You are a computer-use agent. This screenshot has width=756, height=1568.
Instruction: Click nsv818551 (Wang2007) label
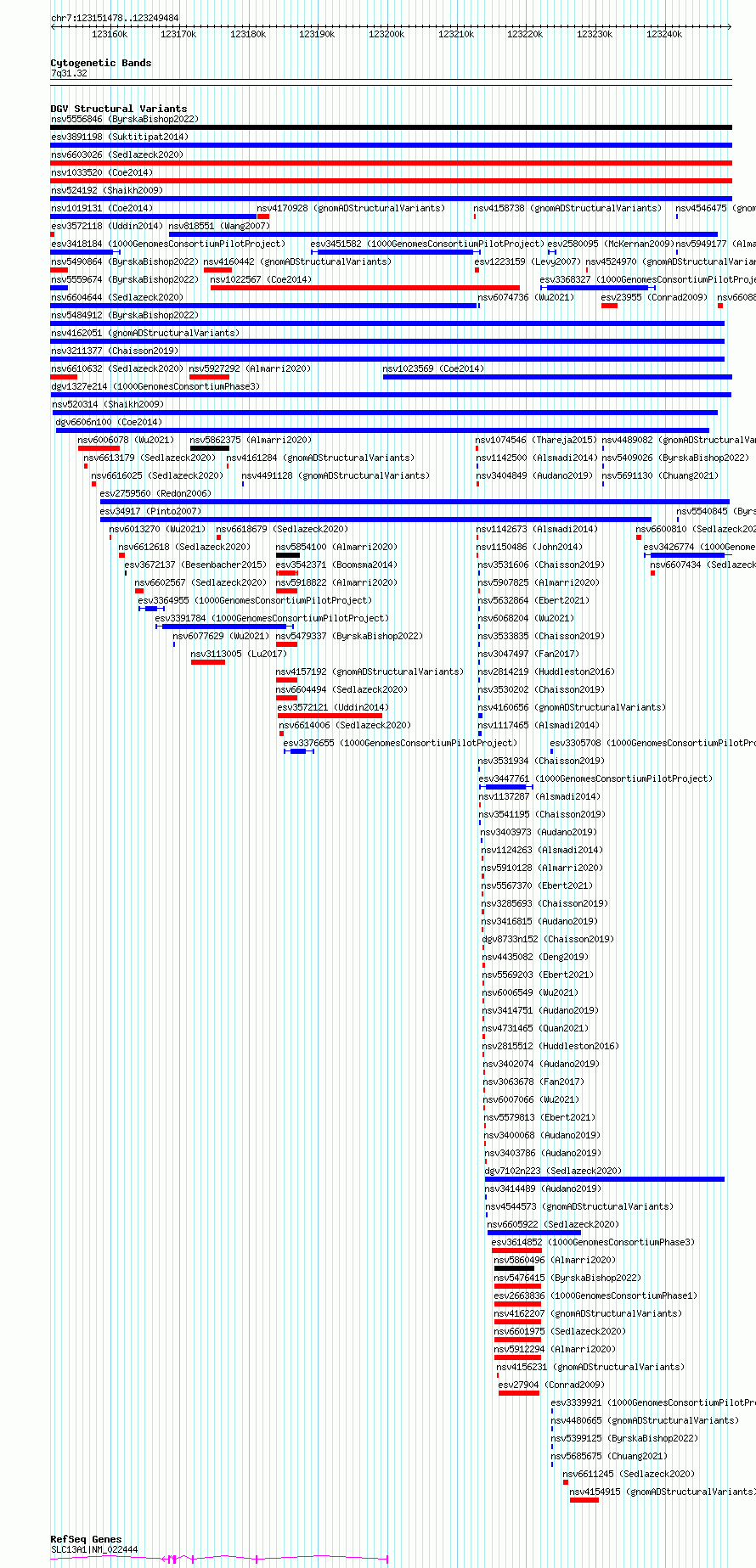coord(219,226)
